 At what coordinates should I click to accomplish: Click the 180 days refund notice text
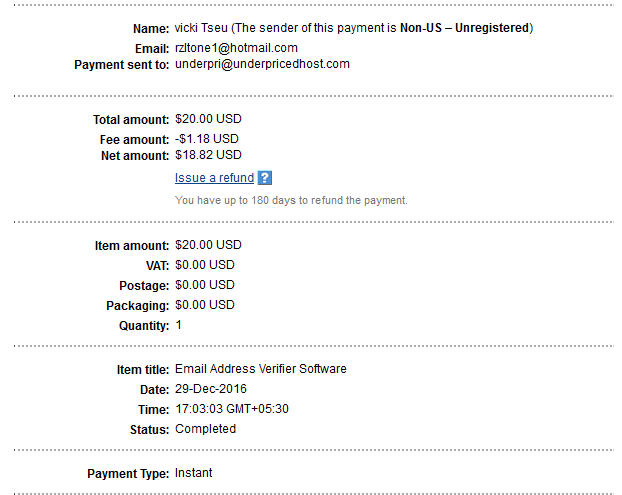pos(291,200)
